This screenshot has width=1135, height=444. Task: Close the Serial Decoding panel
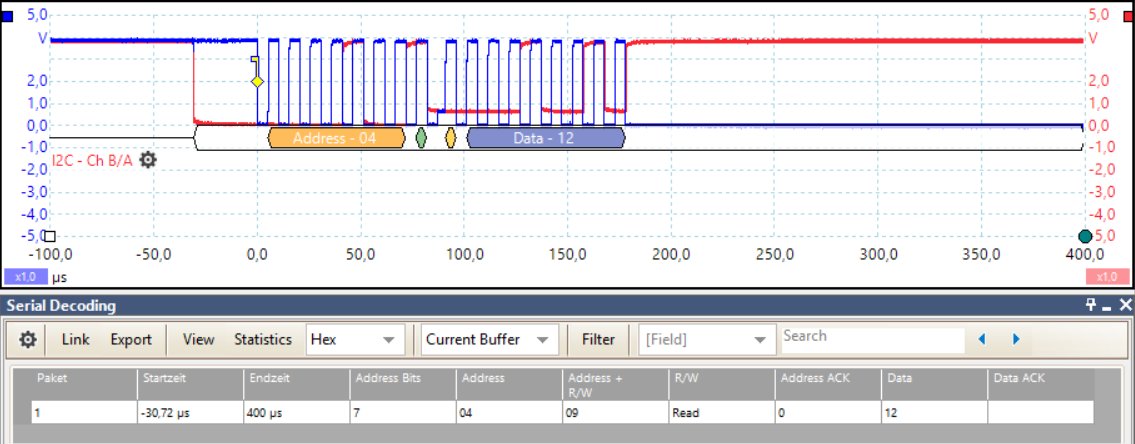[x=1125, y=305]
